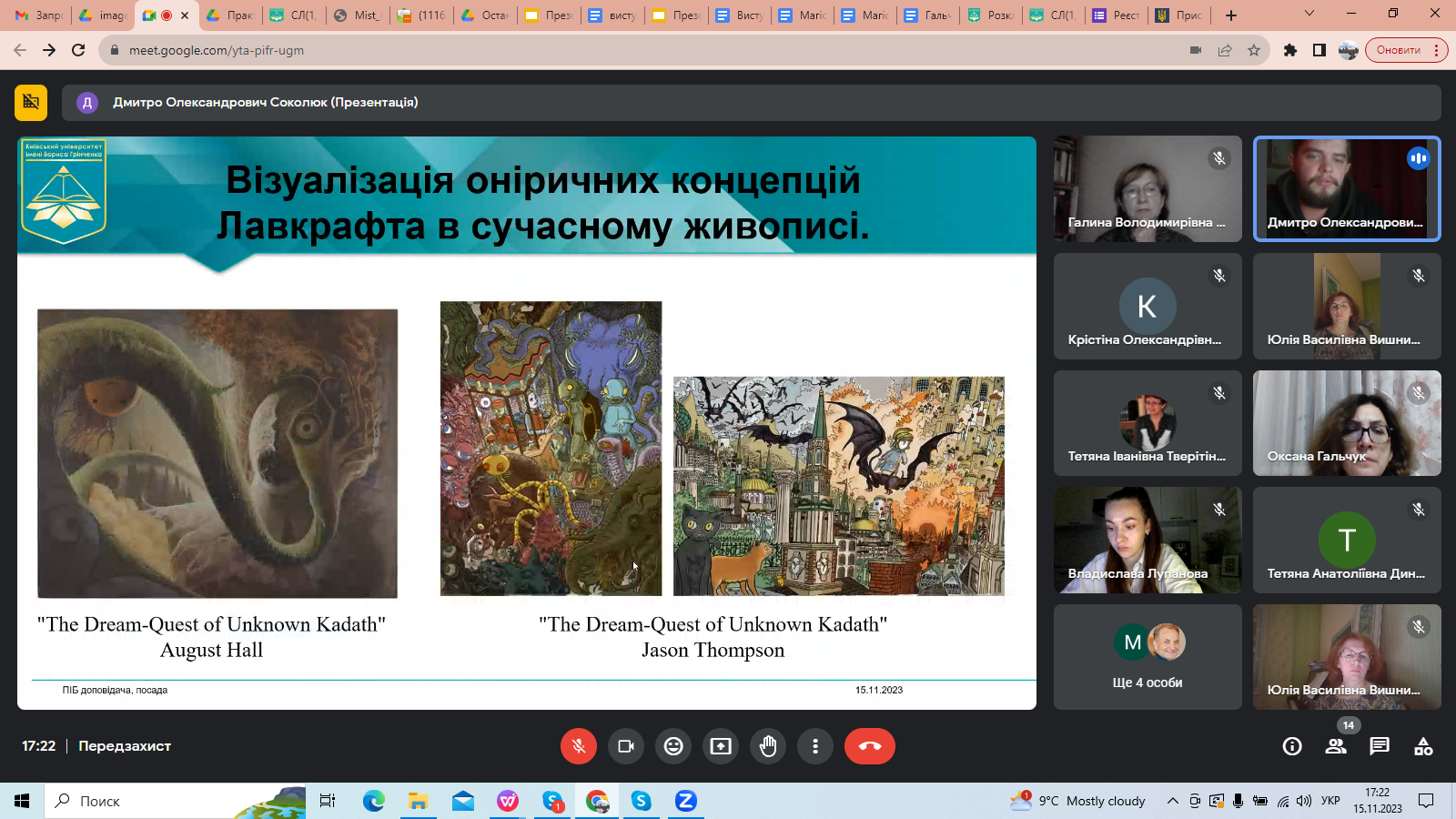Switch to the Mist_ browser tab
Screen dimensions: 1456x819
pos(358,15)
